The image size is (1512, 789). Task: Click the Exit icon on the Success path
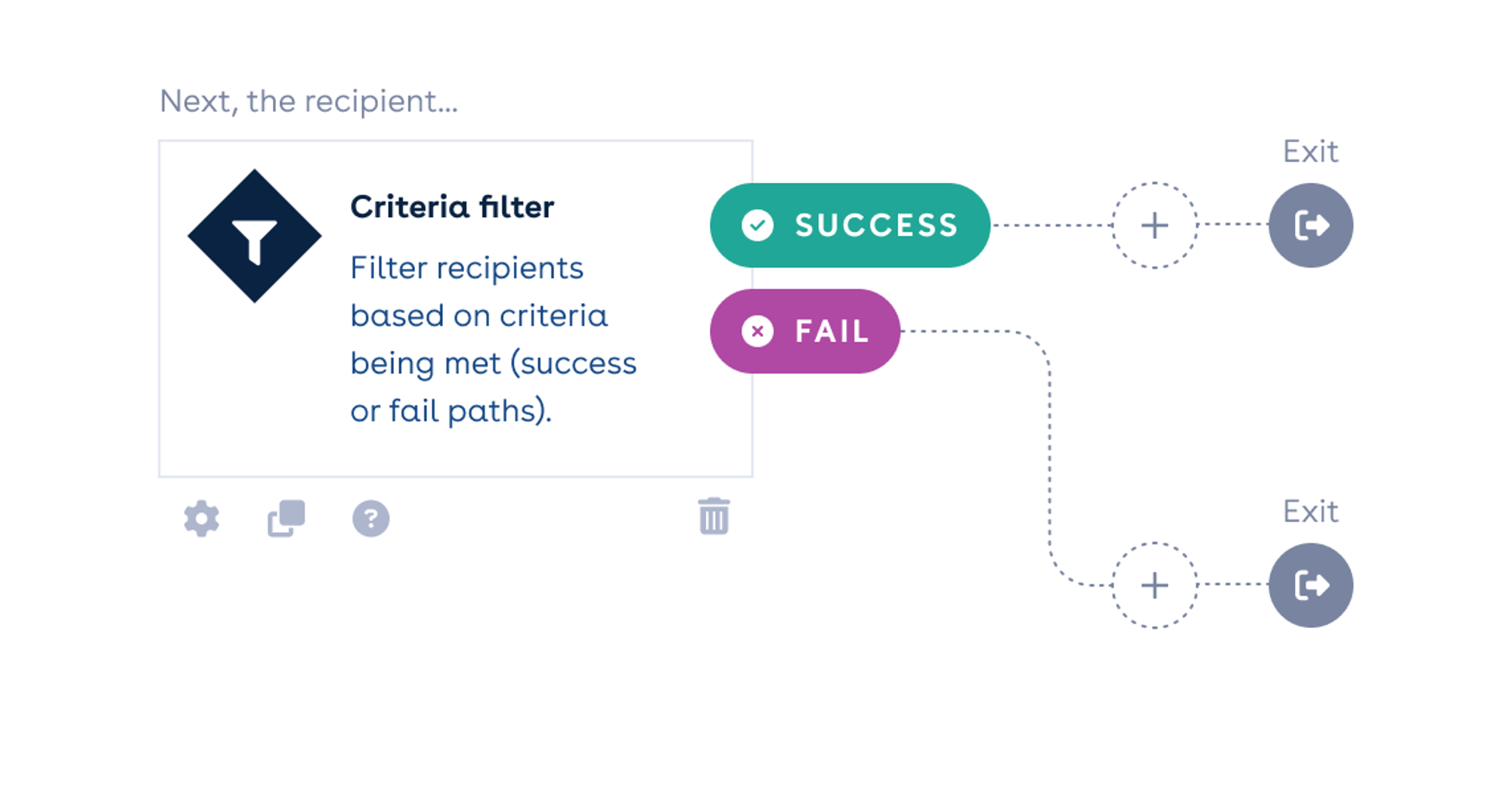click(1311, 224)
